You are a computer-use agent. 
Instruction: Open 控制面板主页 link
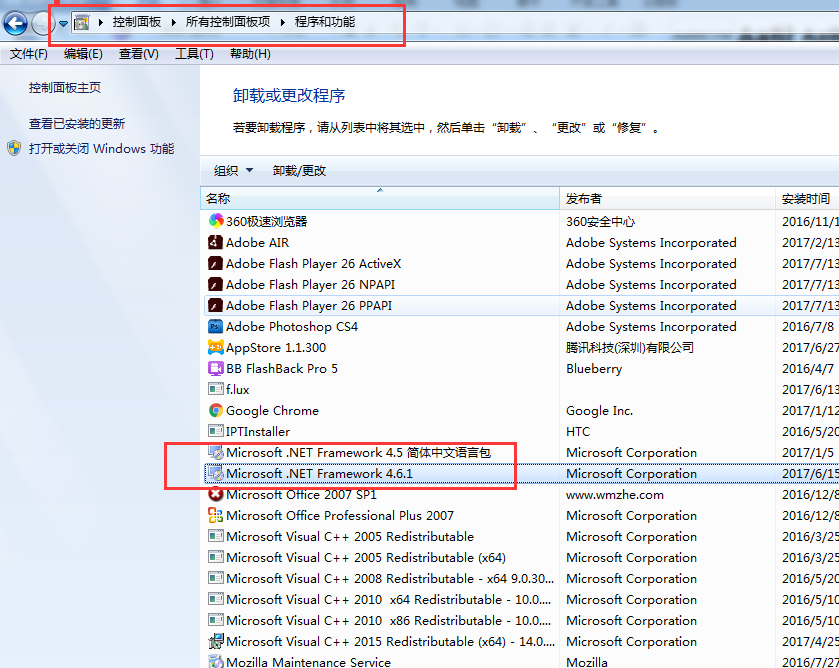pos(65,88)
